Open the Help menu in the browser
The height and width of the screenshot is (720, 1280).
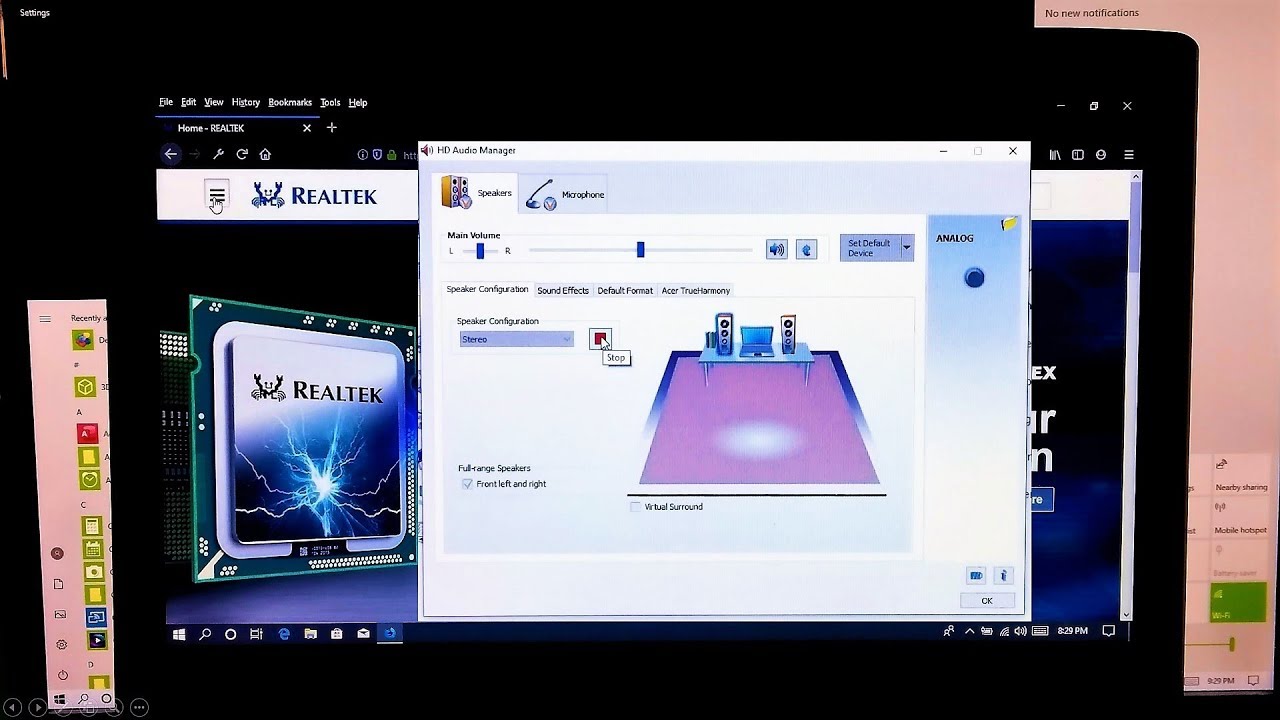click(358, 102)
